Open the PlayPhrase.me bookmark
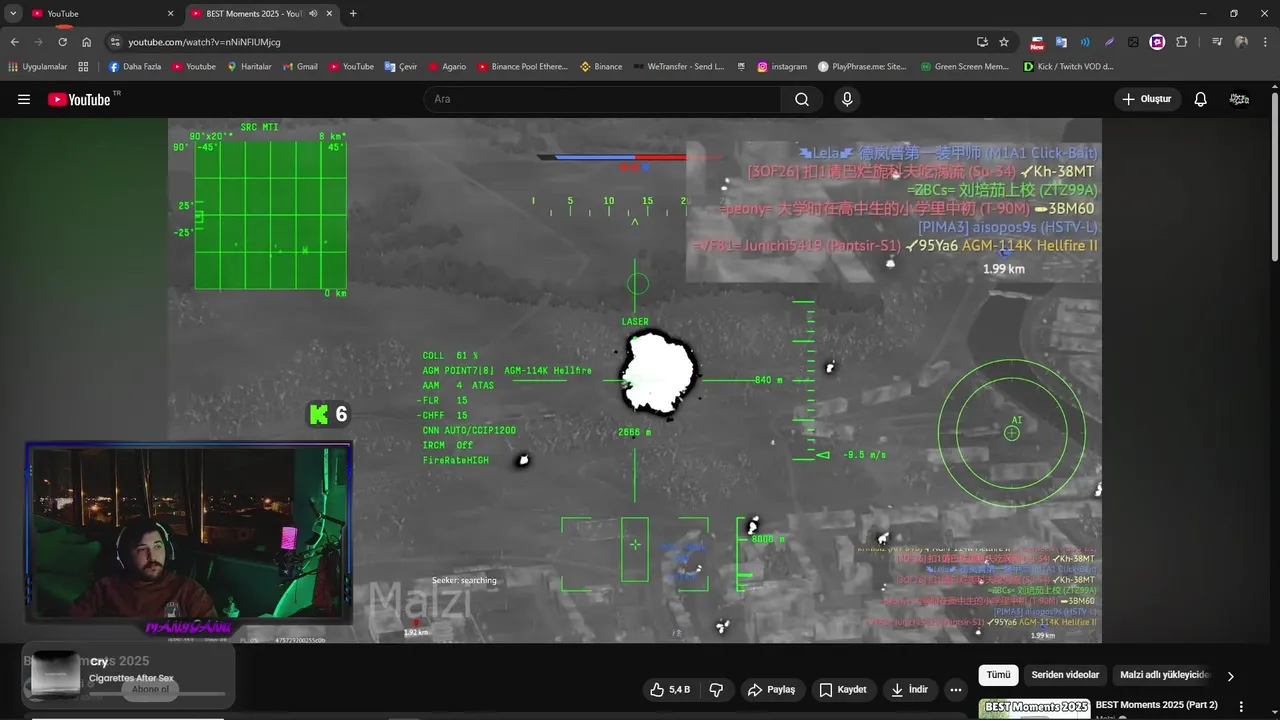Image resolution: width=1280 pixels, height=720 pixels. (x=862, y=67)
